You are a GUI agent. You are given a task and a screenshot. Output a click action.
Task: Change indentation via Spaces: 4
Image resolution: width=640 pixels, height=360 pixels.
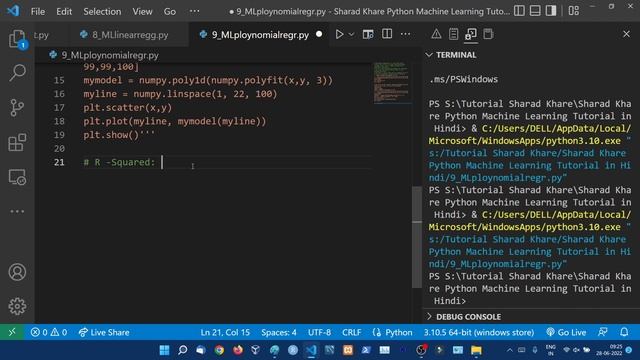pyautogui.click(x=279, y=332)
